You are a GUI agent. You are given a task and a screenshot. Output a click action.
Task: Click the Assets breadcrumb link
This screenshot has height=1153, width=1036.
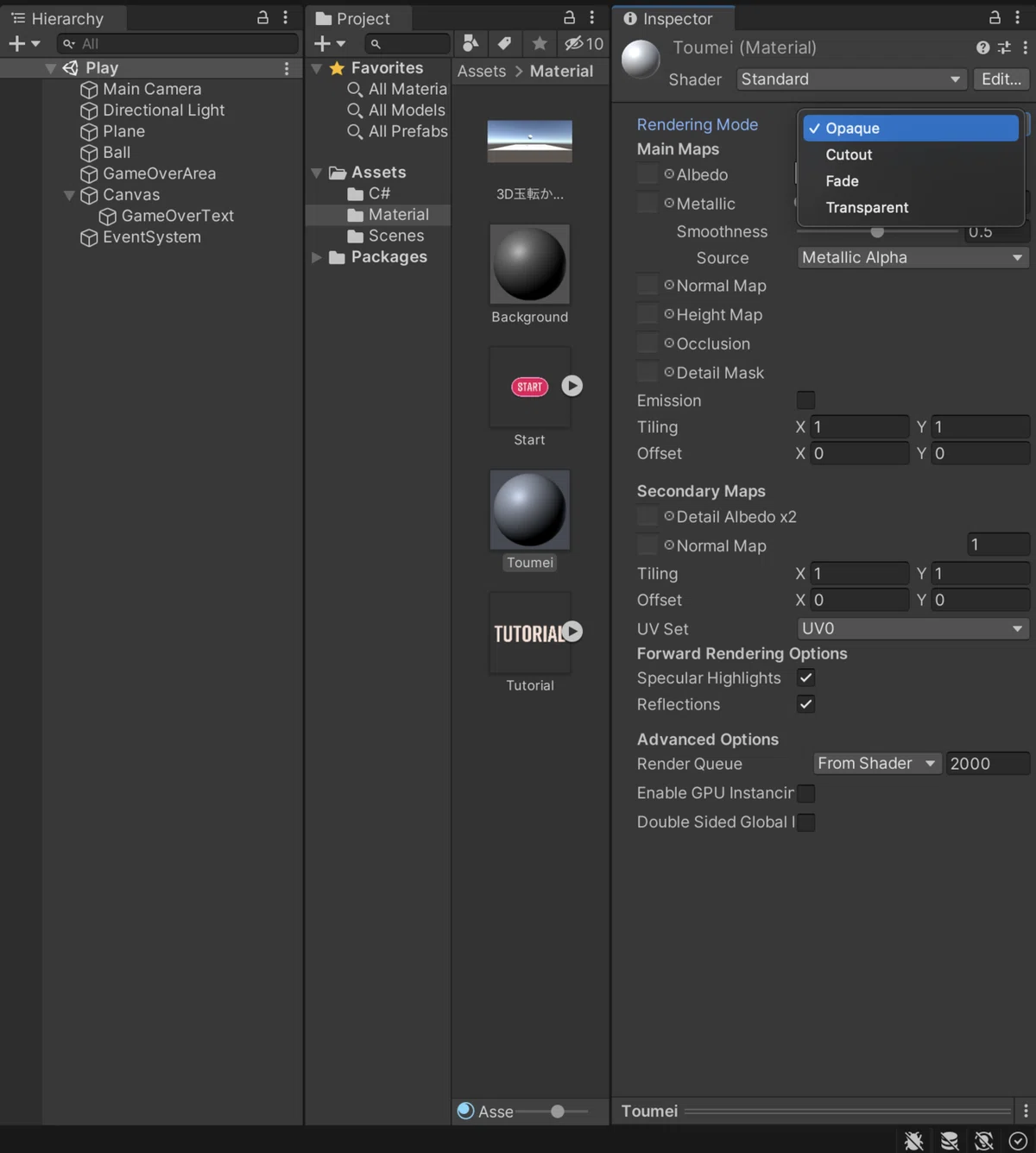tap(482, 72)
